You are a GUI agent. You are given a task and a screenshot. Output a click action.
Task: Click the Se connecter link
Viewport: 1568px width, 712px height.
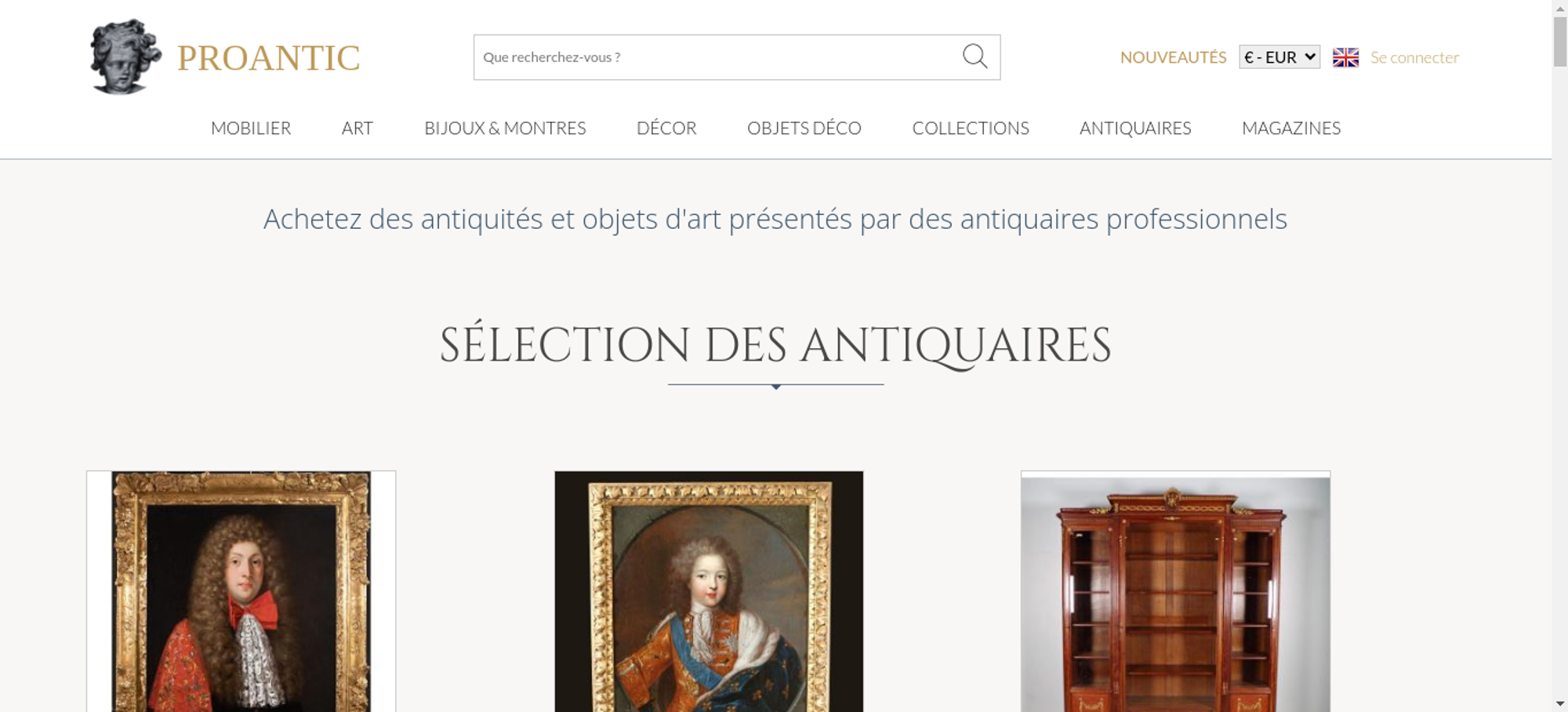1414,57
